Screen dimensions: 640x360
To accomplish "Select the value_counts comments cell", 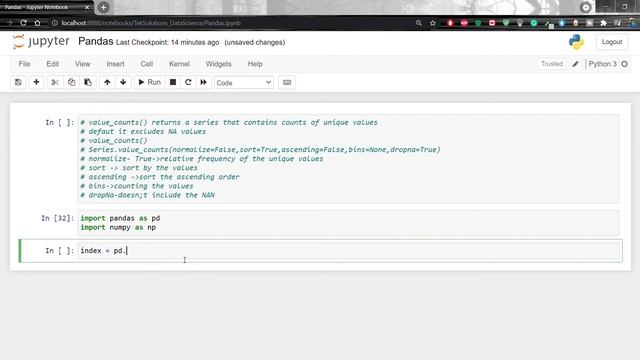I will point(348,159).
